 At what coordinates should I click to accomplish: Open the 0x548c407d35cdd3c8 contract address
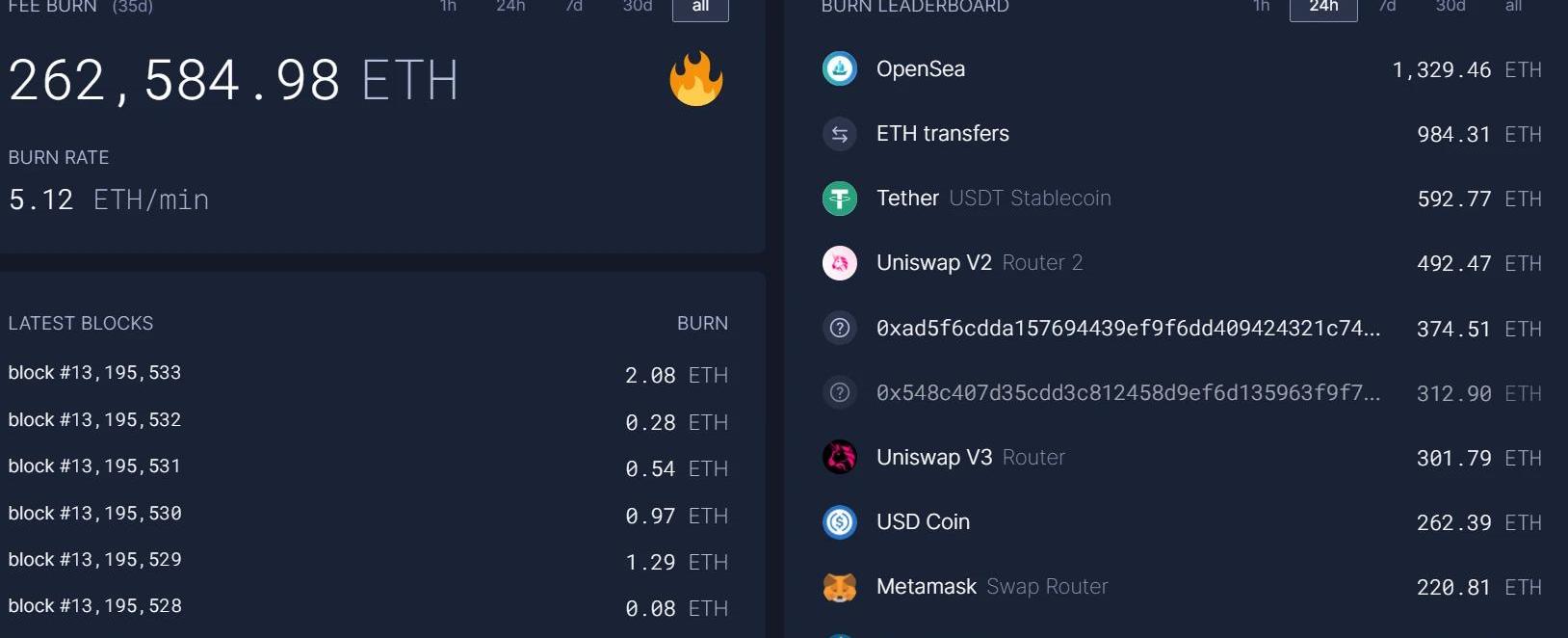tap(1127, 393)
